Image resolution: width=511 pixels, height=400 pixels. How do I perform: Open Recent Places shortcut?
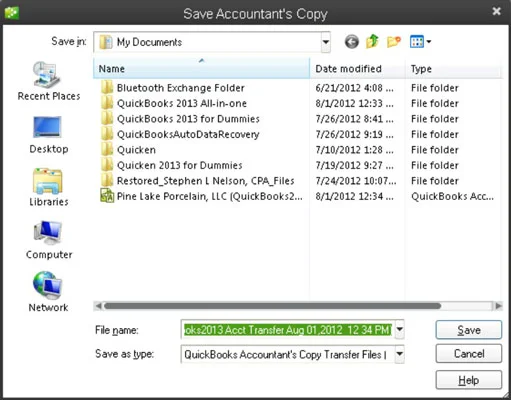(49, 81)
